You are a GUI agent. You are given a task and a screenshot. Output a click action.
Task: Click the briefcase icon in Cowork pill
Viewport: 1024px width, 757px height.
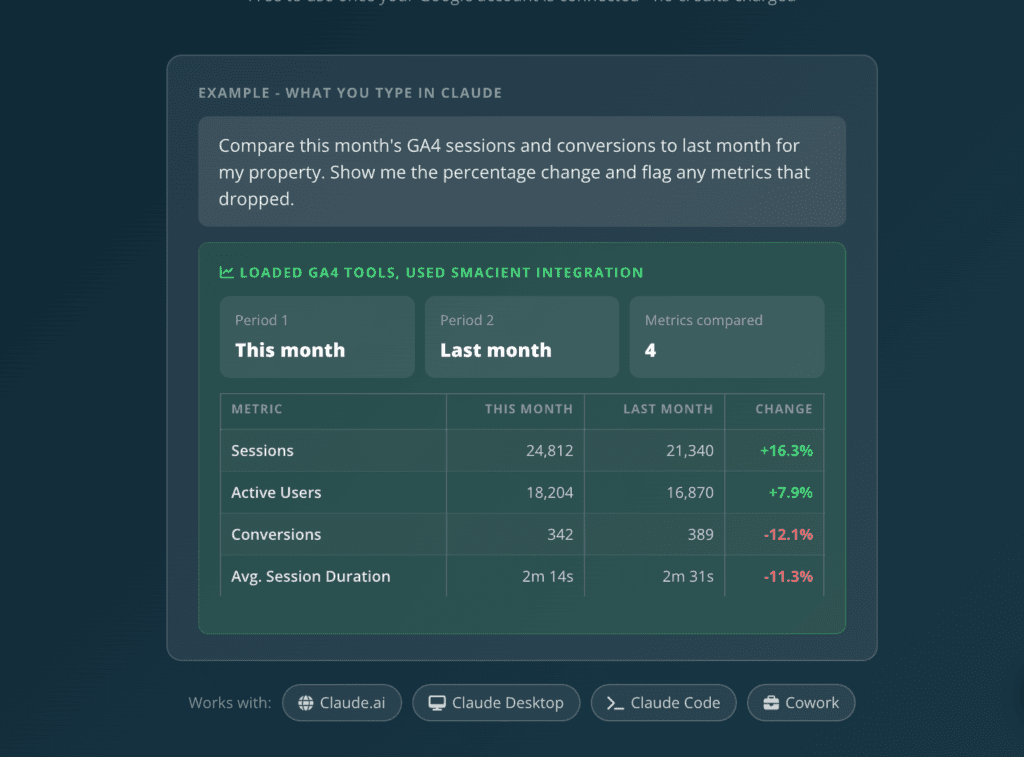(x=771, y=703)
